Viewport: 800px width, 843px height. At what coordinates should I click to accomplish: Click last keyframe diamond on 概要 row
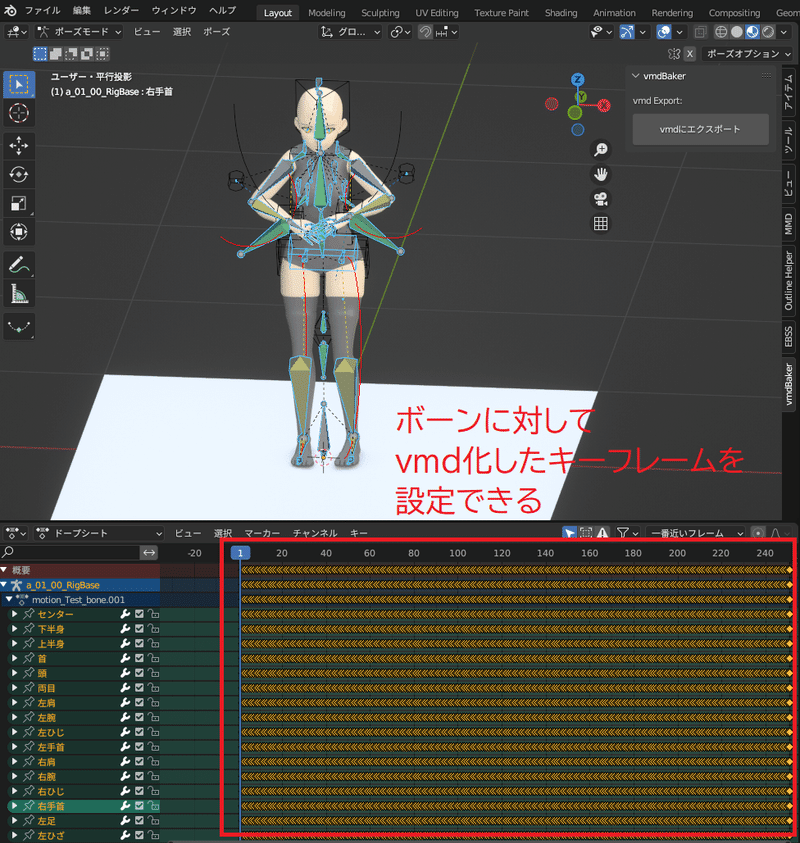(789, 570)
